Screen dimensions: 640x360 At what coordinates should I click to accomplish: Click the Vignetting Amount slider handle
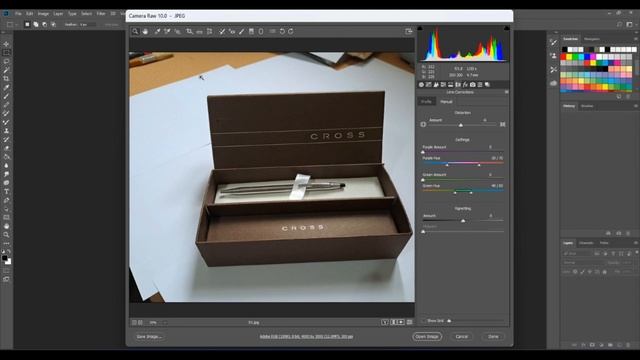[463, 220]
